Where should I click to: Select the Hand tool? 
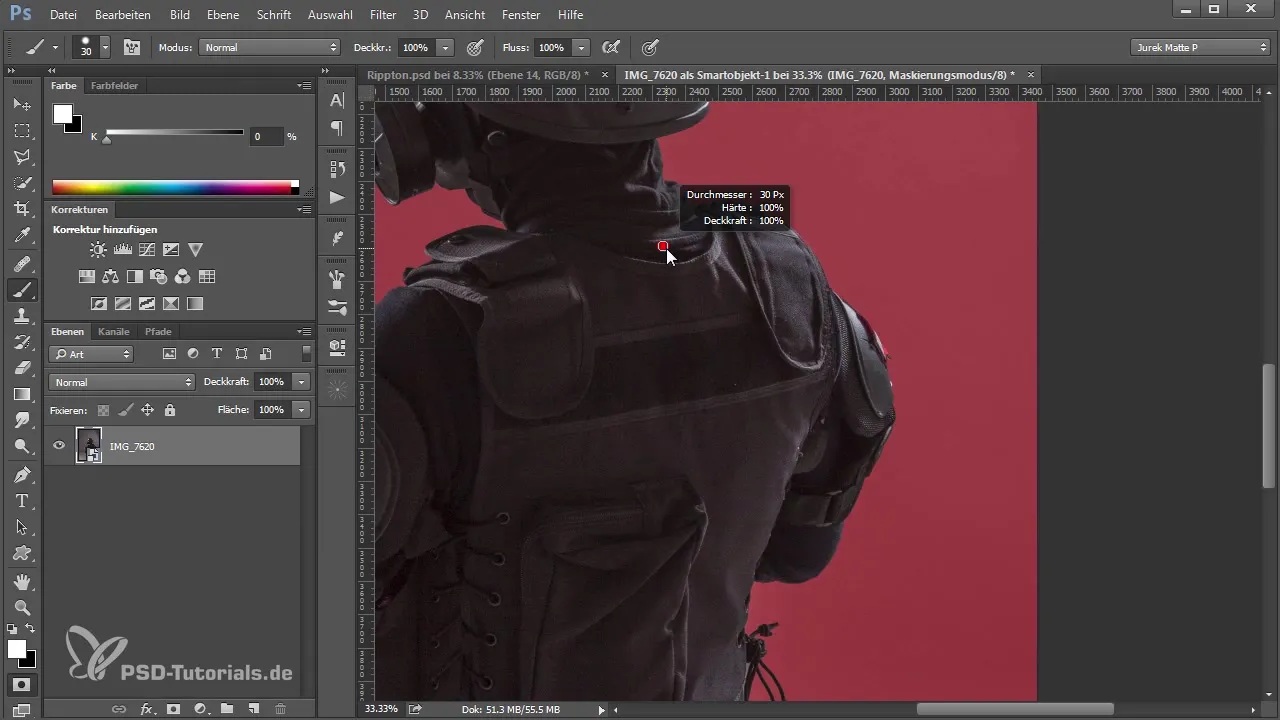[x=22, y=581]
